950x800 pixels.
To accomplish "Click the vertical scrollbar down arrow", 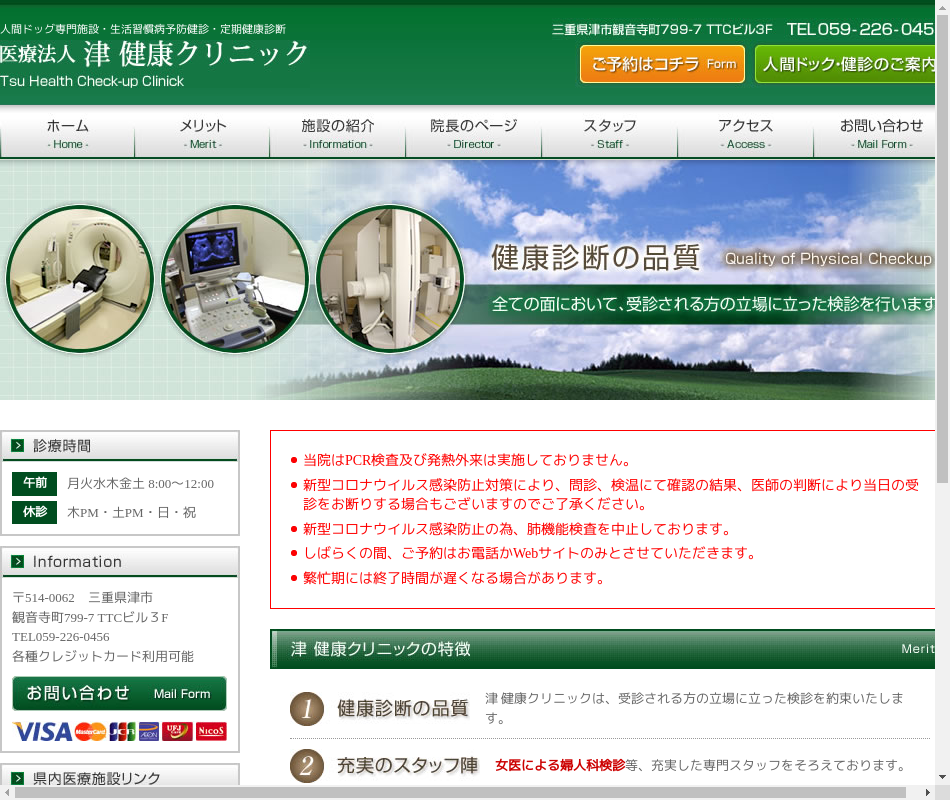I will tap(942, 777).
